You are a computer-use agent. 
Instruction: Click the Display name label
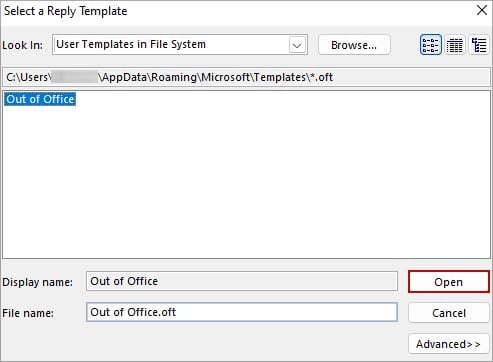37,282
